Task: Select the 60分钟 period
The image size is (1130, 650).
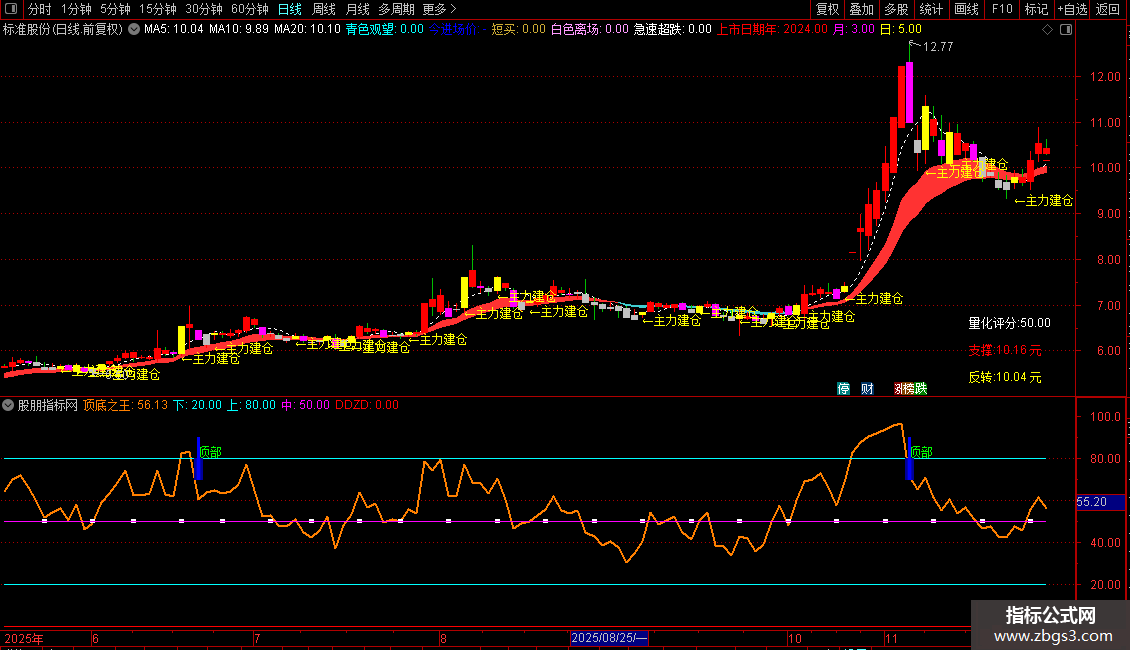Action: 250,9
